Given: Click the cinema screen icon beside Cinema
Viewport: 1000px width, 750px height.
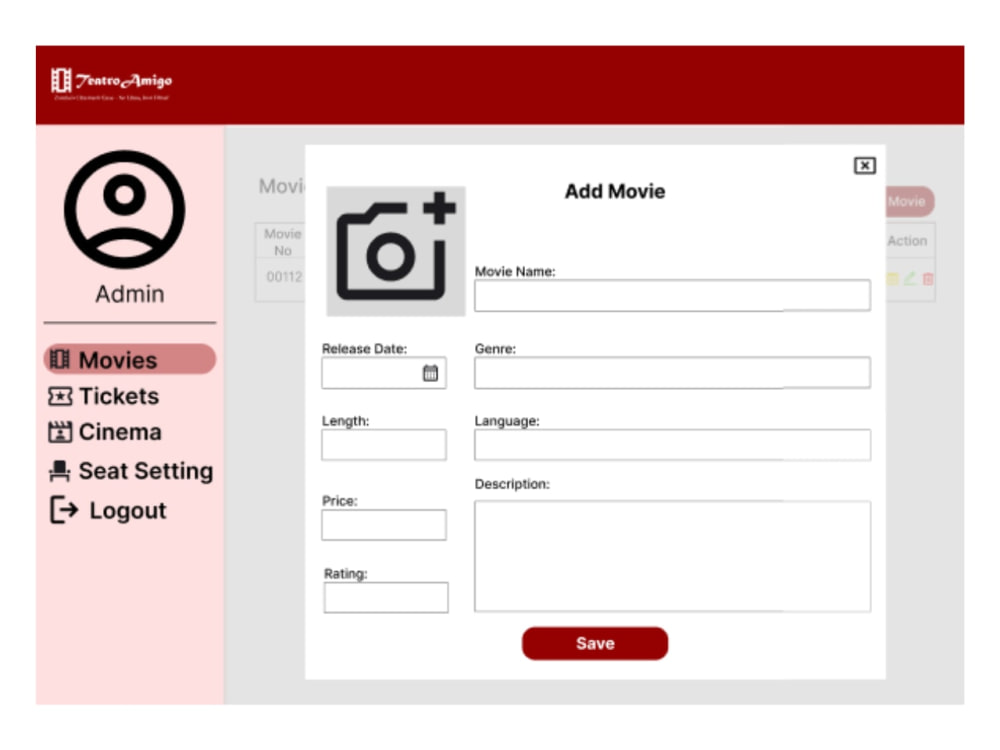Looking at the screenshot, I should [x=60, y=432].
